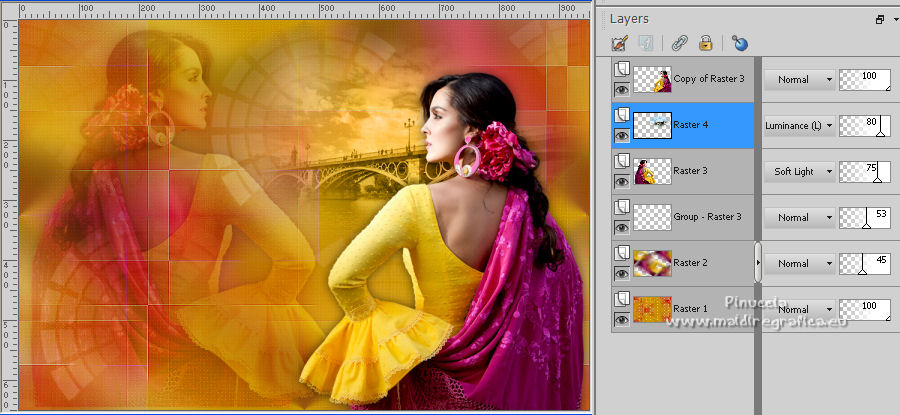Hide the Raster 1 layer via eye
Screen dimensions: 900x415
click(622, 319)
